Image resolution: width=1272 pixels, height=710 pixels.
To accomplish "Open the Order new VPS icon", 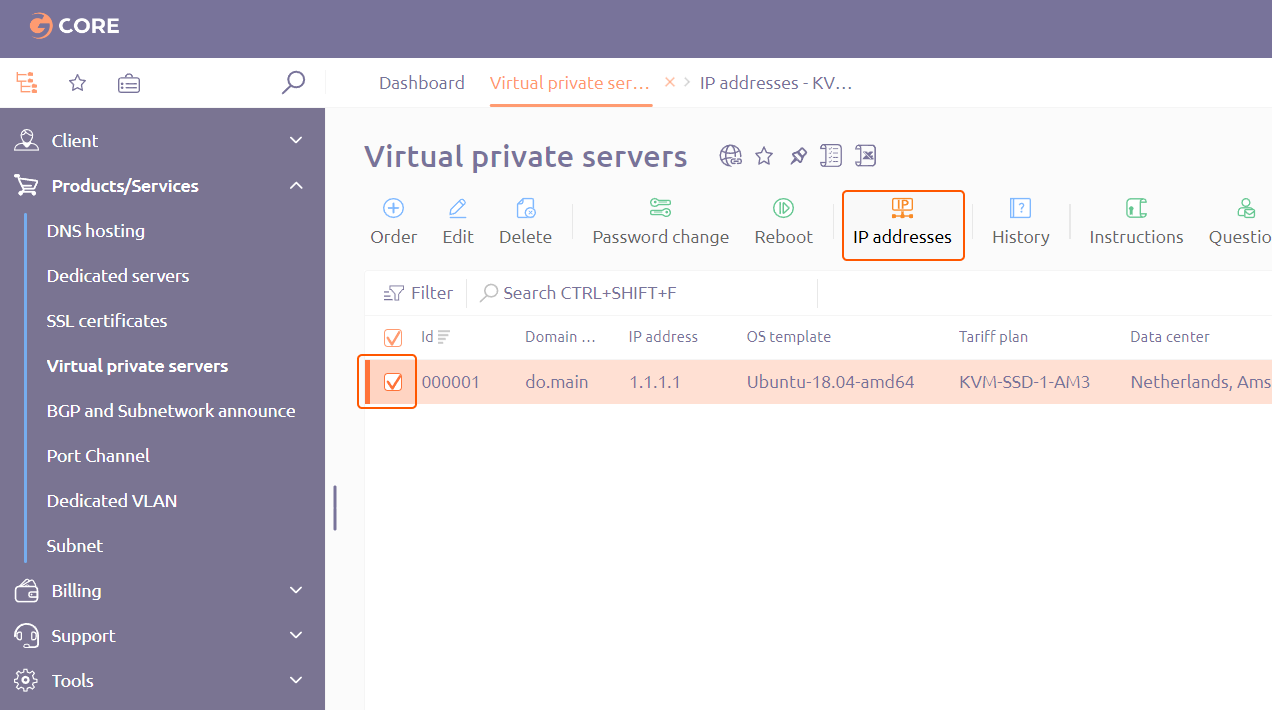I will [393, 222].
